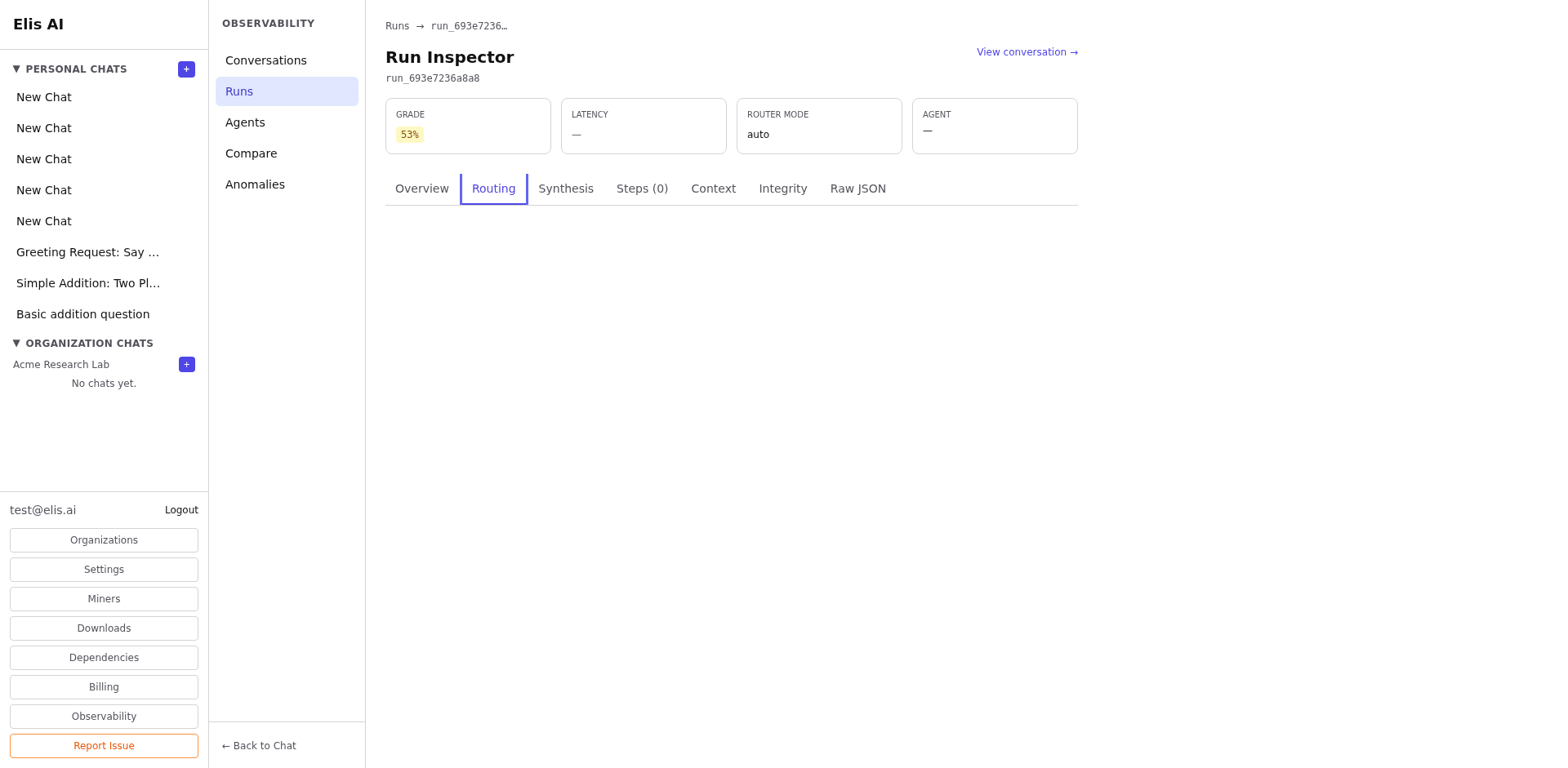Click Back to Chat link

(x=259, y=746)
